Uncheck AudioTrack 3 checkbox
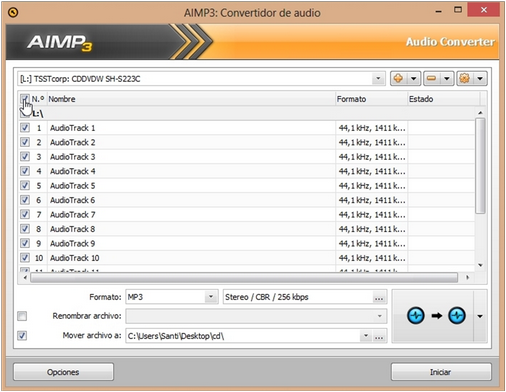Image resolution: width=506 pixels, height=392 pixels. pyautogui.click(x=25, y=156)
